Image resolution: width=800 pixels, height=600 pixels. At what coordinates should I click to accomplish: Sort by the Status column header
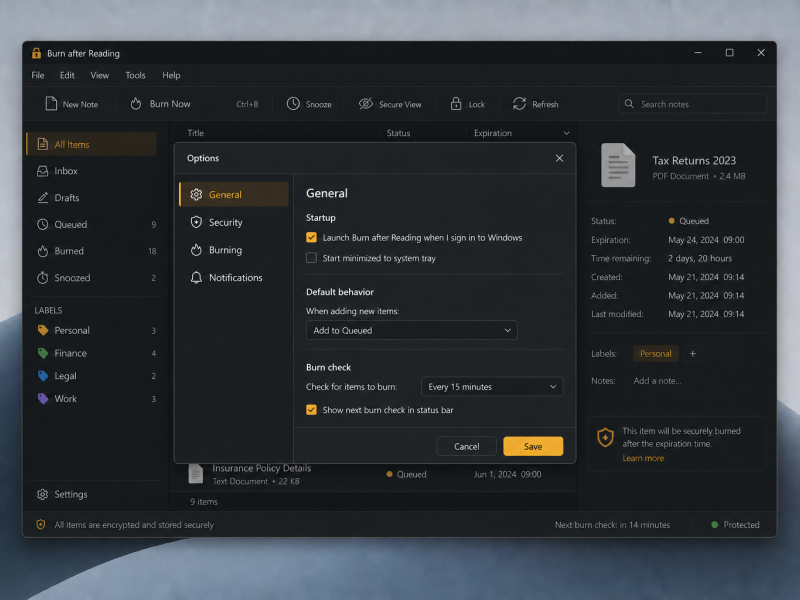pos(398,133)
